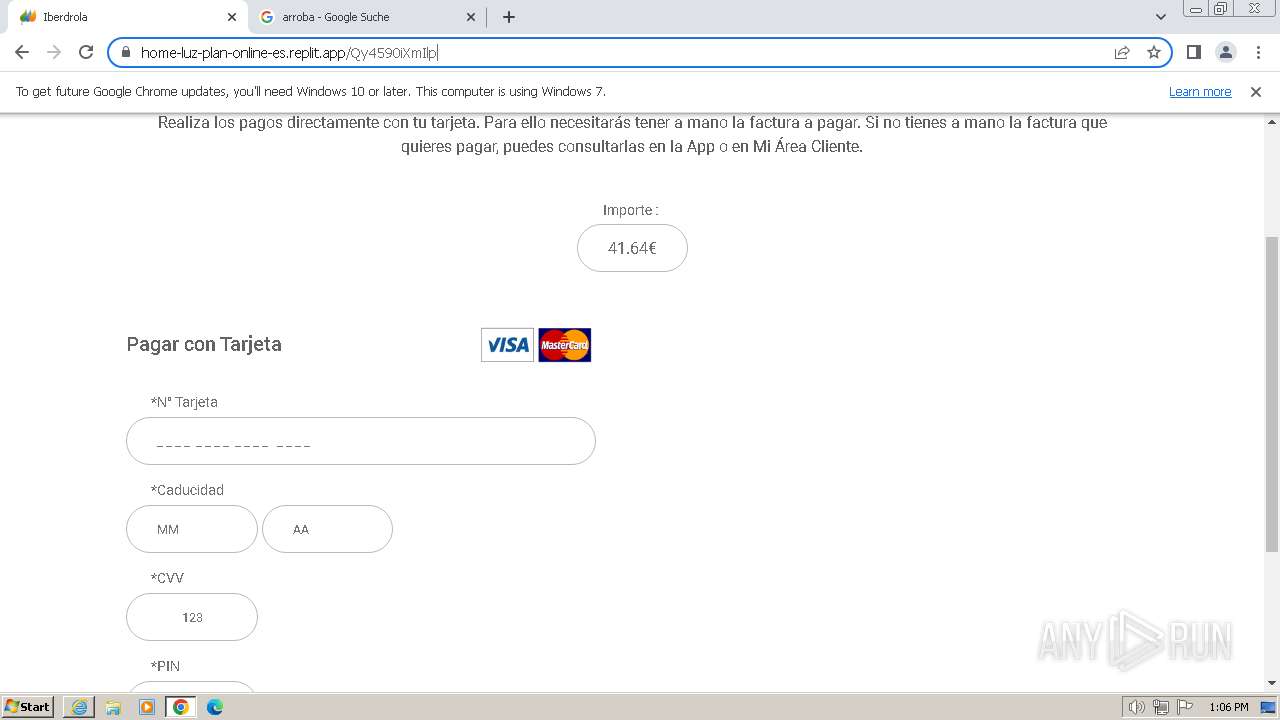Reload the current page

coord(86,52)
